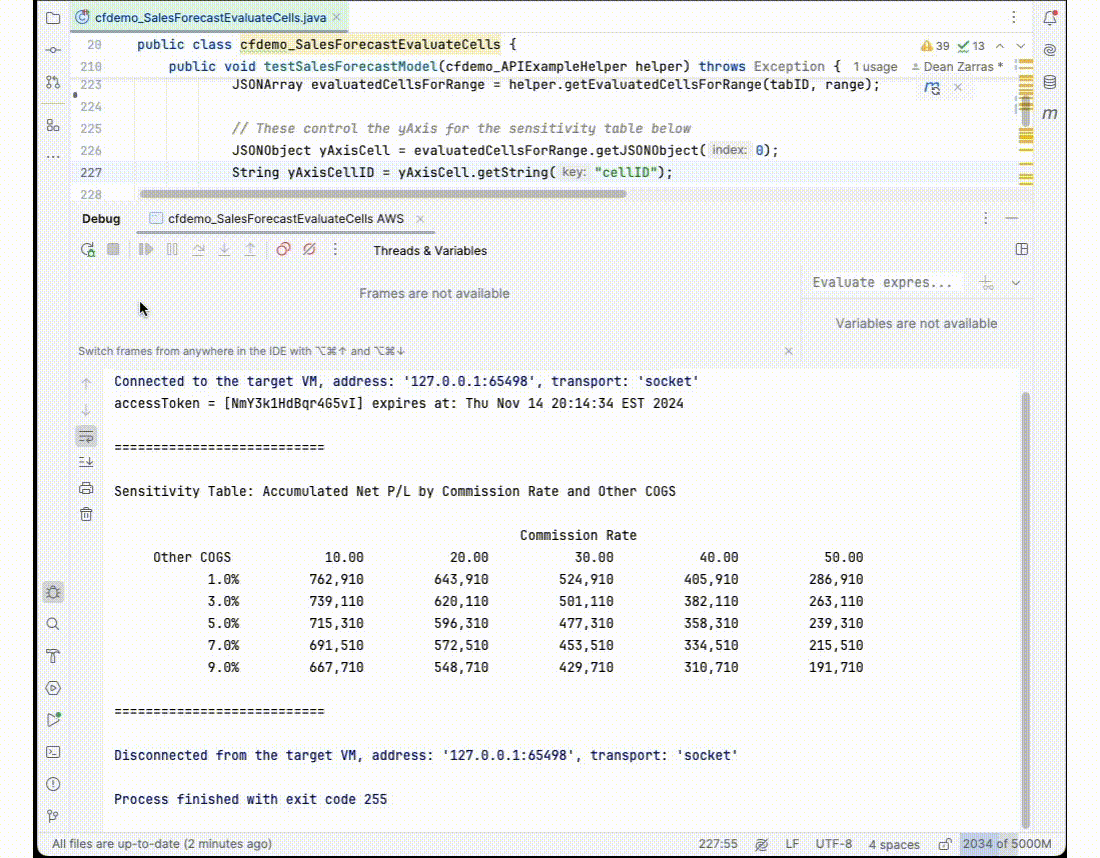
Task: Click Pause Program in debug toolbar
Action: pyautogui.click(x=172, y=250)
